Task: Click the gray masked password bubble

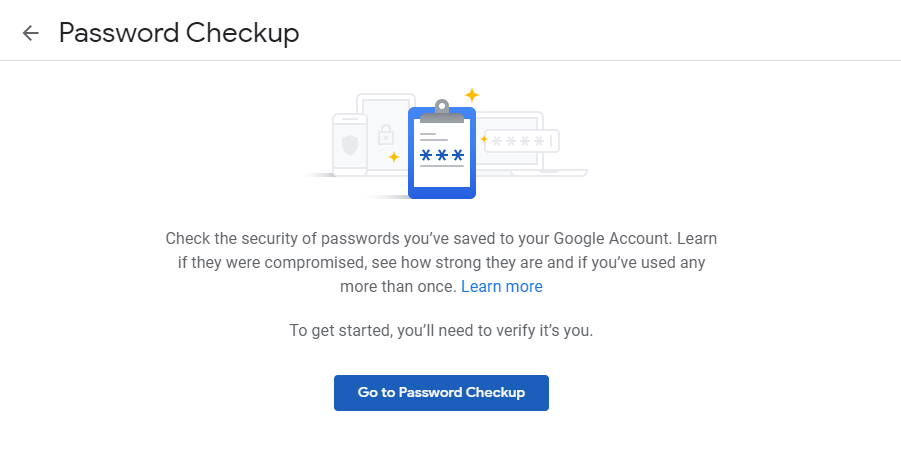Action: [521, 141]
